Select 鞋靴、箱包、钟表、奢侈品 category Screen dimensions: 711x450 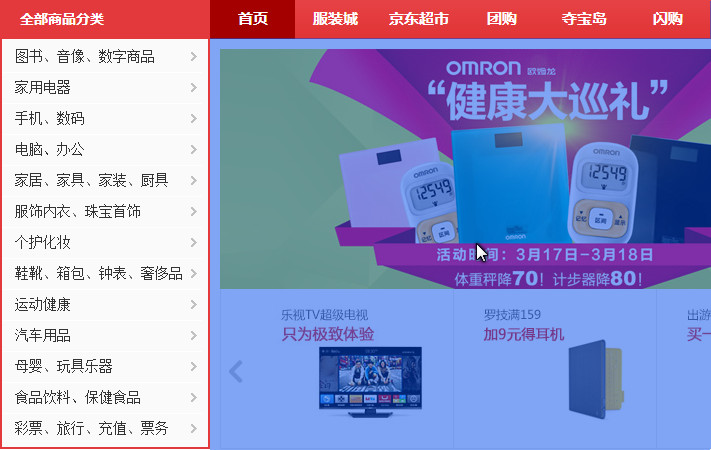(x=98, y=273)
